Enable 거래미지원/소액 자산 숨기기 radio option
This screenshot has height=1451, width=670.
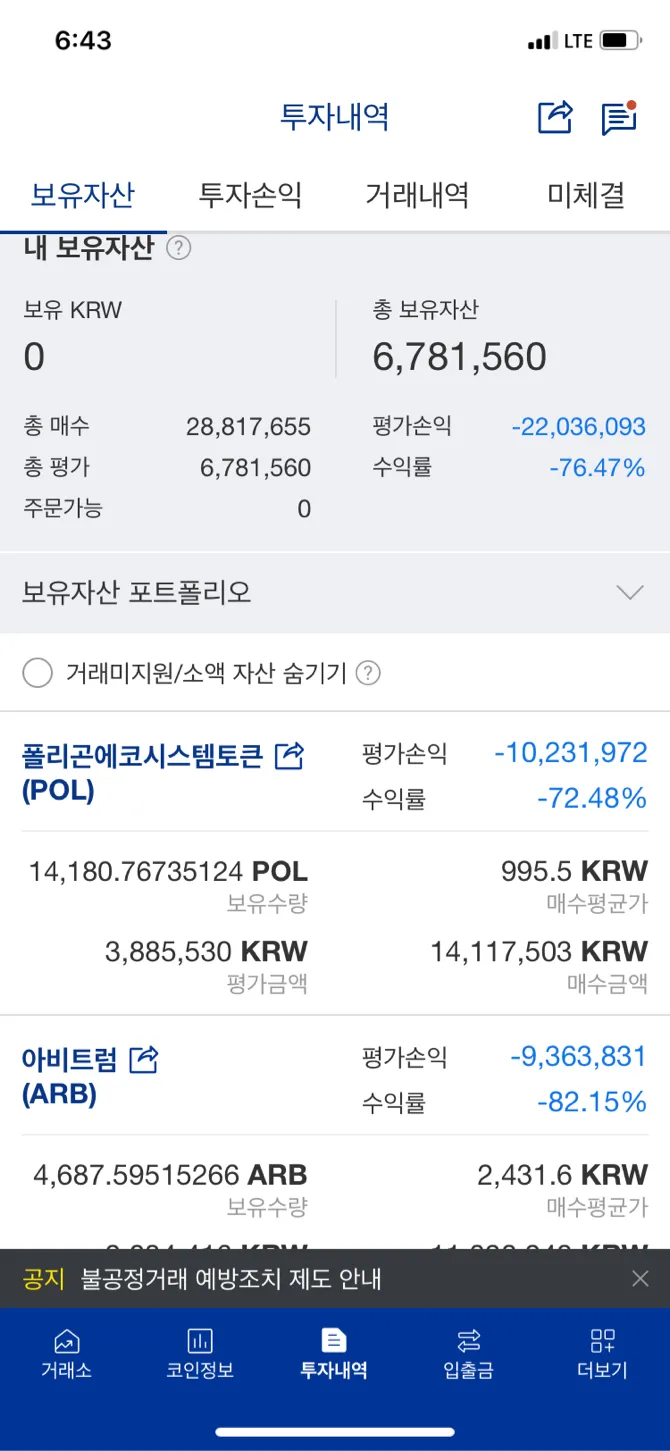37,674
